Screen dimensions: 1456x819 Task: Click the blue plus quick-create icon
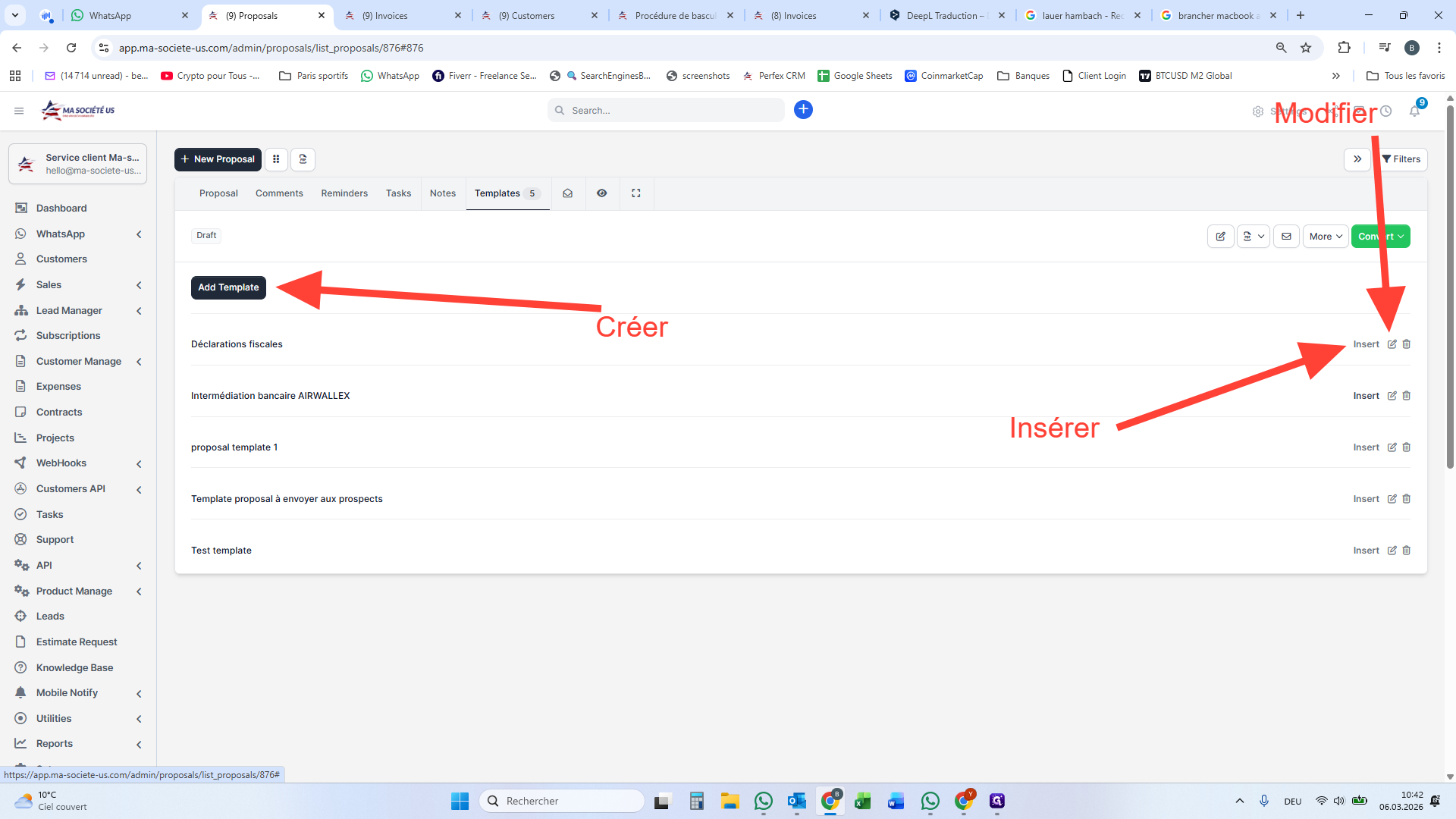pyautogui.click(x=803, y=110)
